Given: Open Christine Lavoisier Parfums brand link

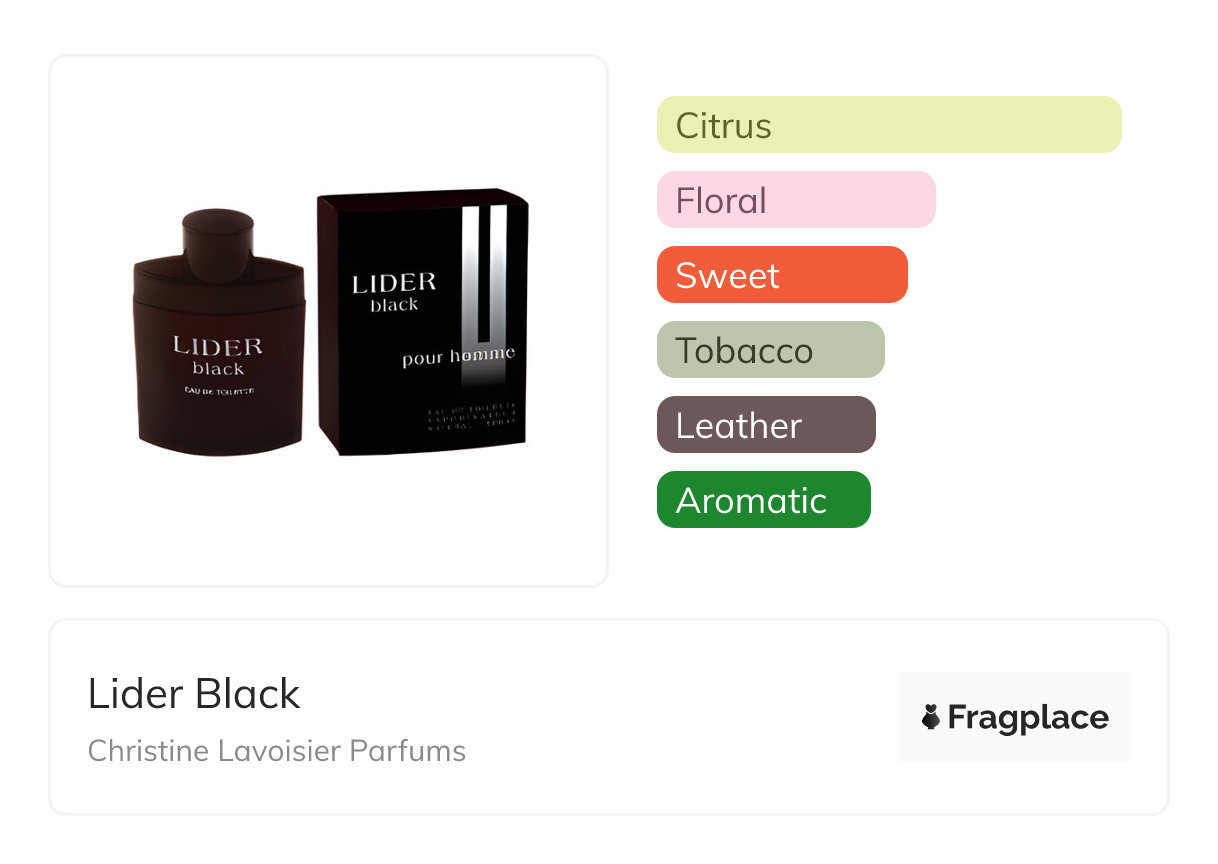Looking at the screenshot, I should [276, 750].
